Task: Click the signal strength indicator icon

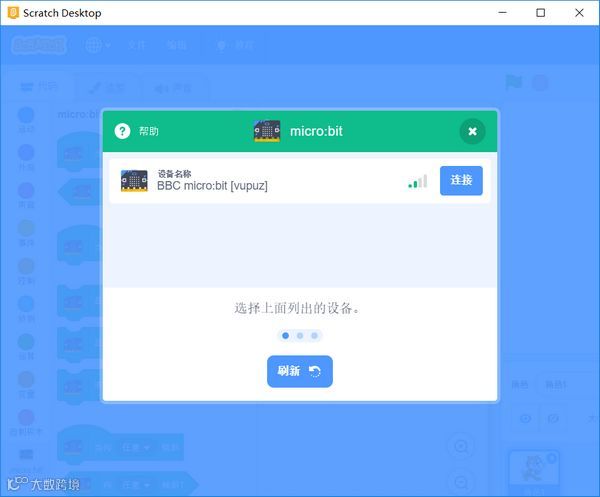Action: [x=418, y=181]
